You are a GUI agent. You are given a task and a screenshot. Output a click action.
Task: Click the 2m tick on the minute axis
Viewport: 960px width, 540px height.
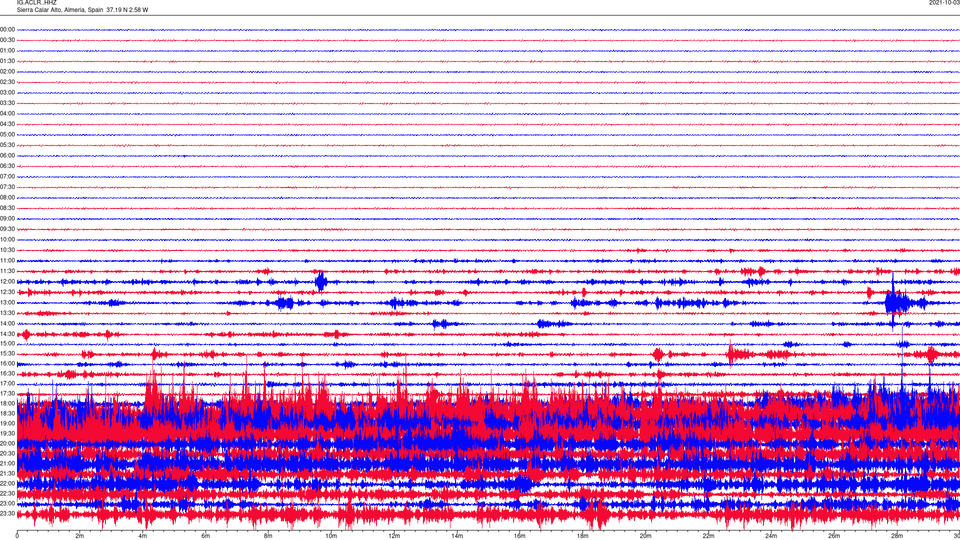pyautogui.click(x=80, y=536)
